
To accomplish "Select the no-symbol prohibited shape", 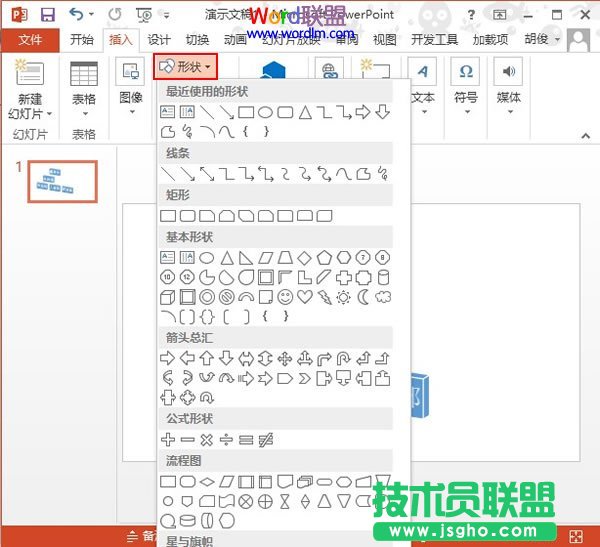I will point(227,297).
